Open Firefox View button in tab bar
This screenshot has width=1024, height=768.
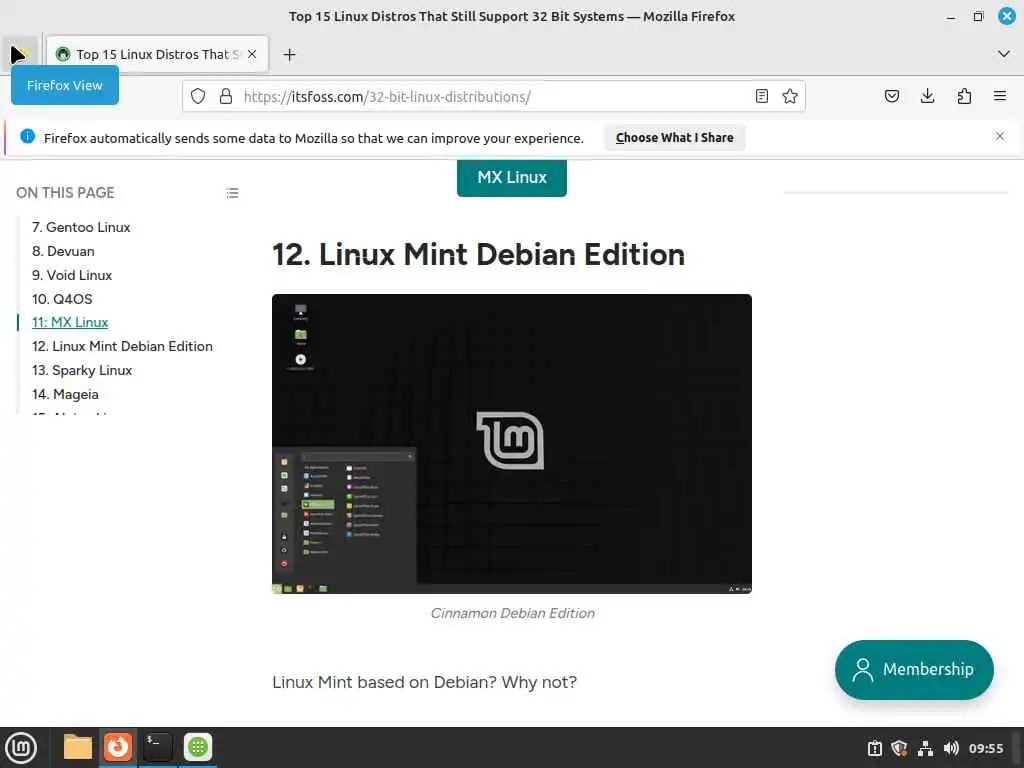tap(20, 54)
